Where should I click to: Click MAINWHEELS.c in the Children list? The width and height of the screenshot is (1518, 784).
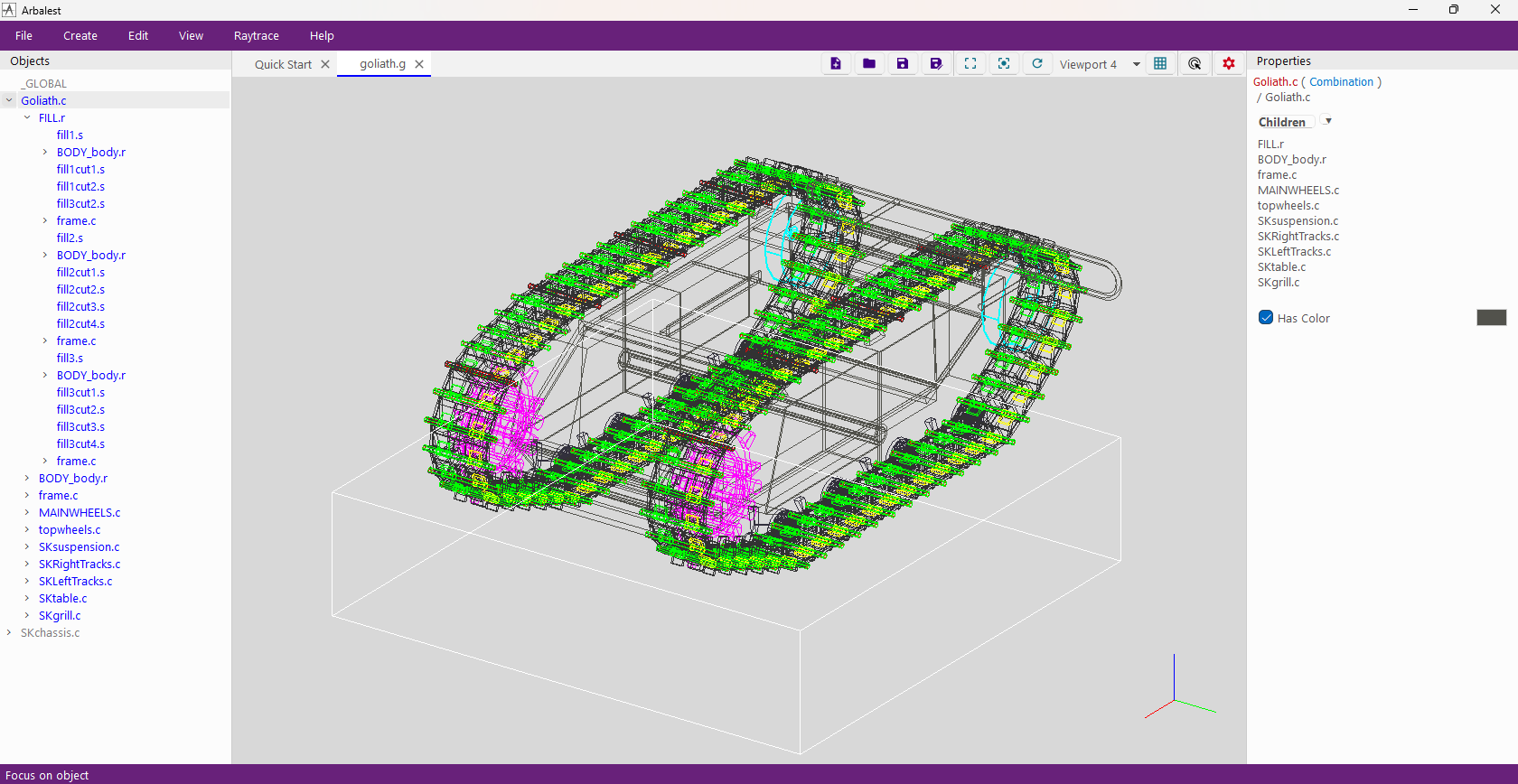[1298, 190]
